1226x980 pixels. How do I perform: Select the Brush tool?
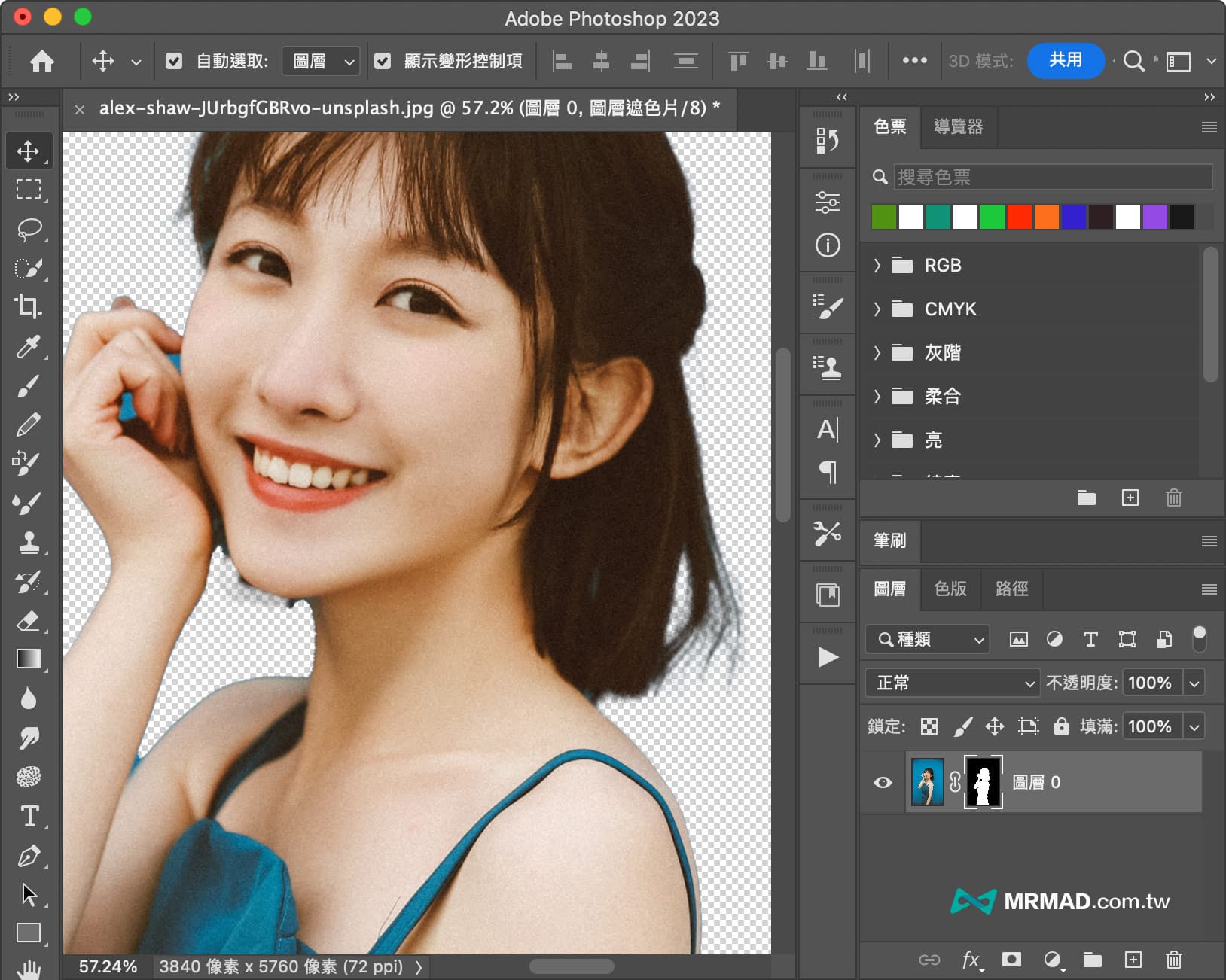(x=29, y=386)
